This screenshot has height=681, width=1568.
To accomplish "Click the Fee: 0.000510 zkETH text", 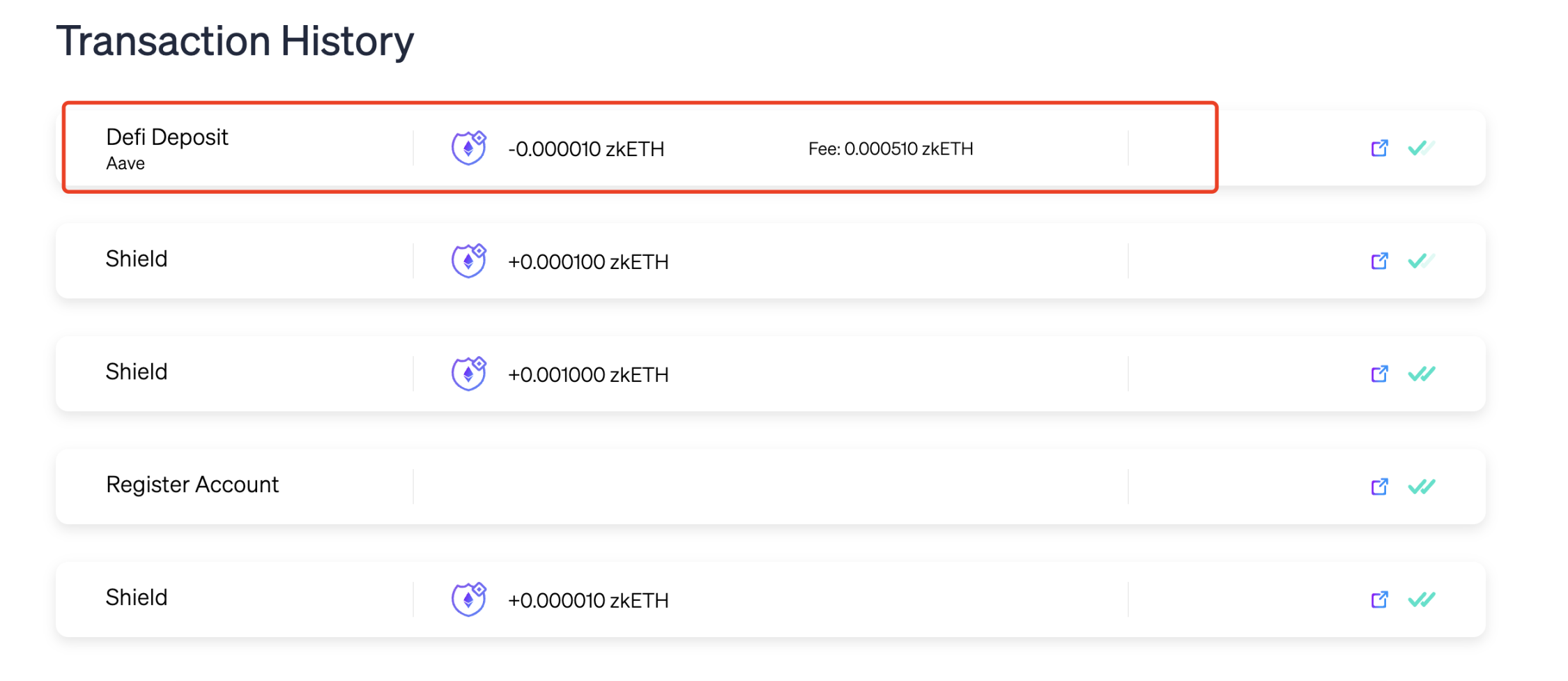I will click(x=890, y=149).
